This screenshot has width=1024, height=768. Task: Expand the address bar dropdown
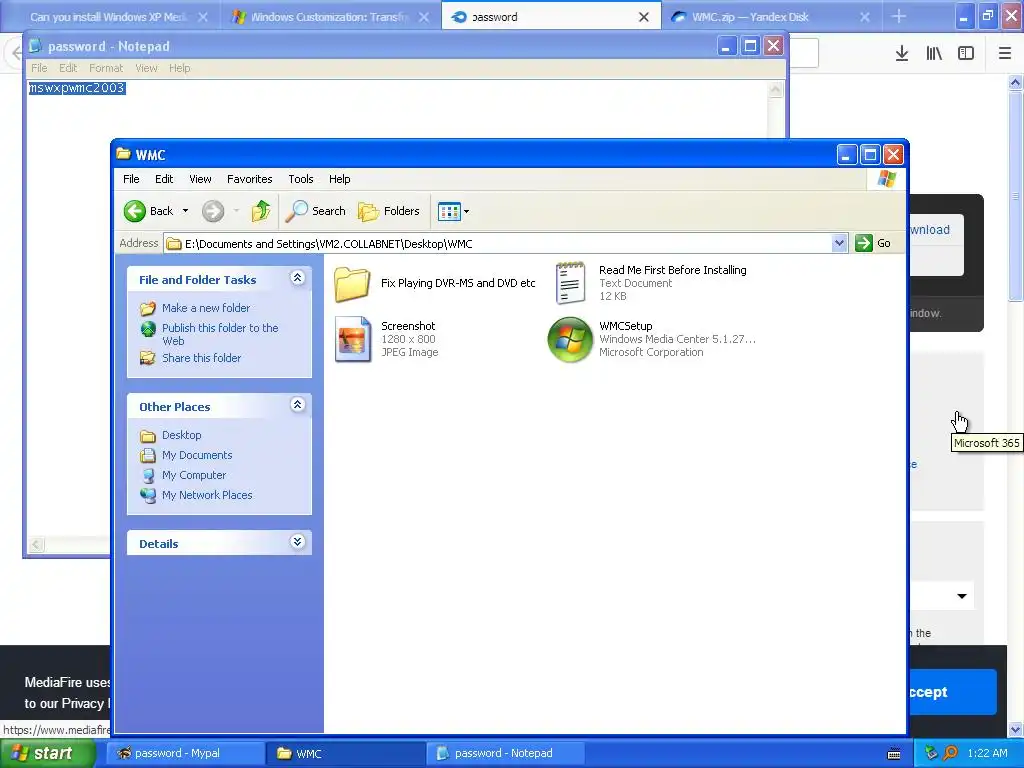[839, 243]
